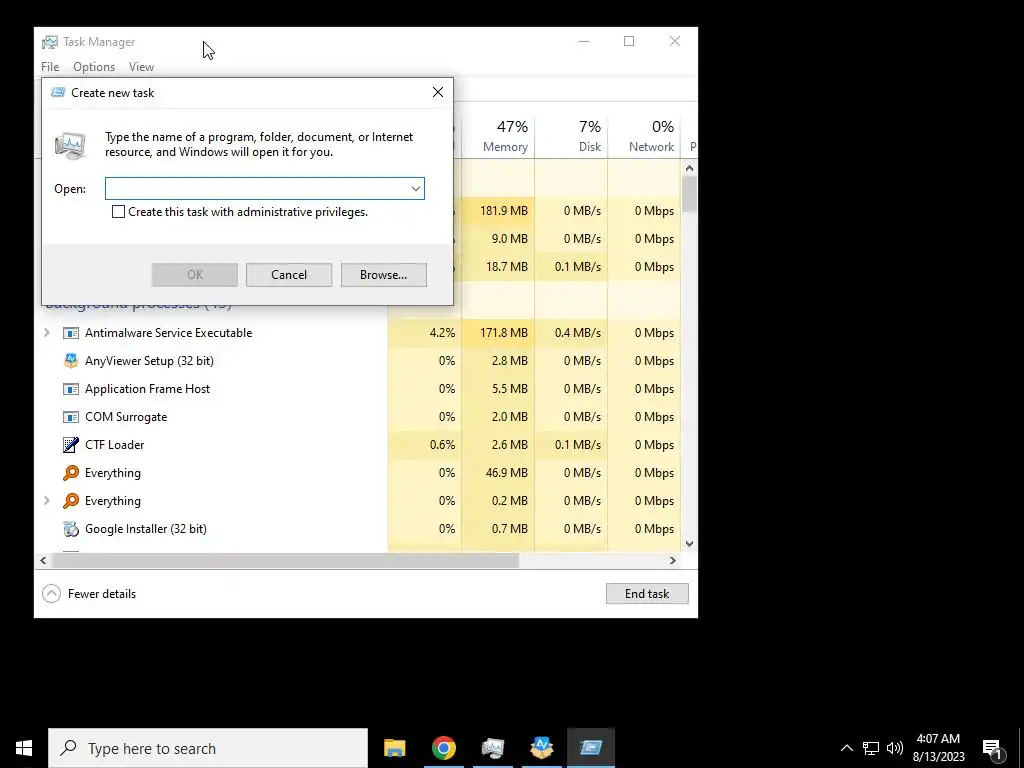
Task: Select Application Frame Host name
Action: coord(148,389)
